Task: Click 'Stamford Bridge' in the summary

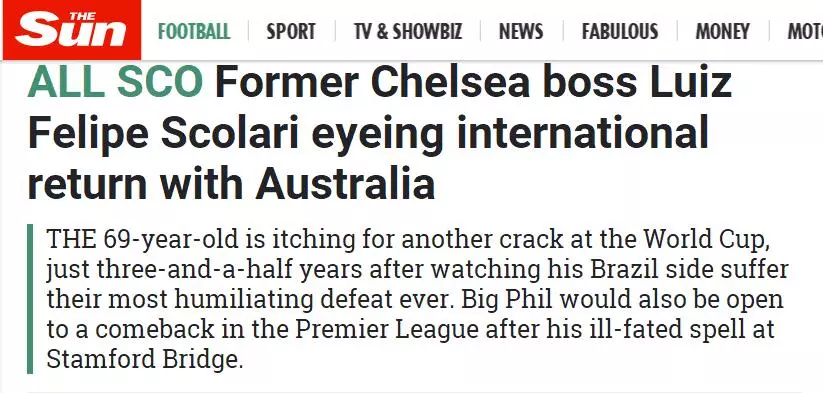Action: tap(144, 360)
